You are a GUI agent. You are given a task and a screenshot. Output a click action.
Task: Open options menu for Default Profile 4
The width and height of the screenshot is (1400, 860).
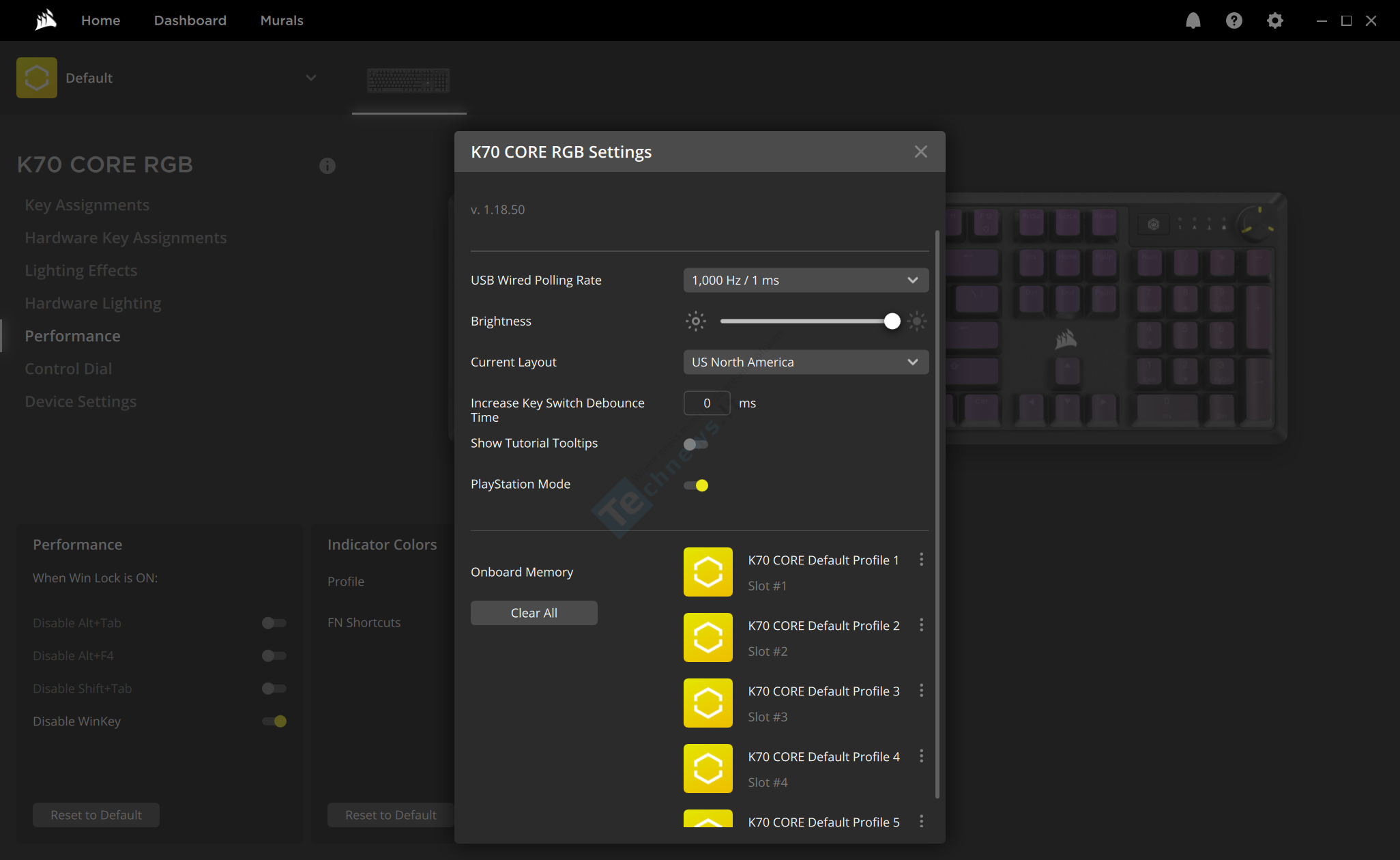(x=922, y=756)
